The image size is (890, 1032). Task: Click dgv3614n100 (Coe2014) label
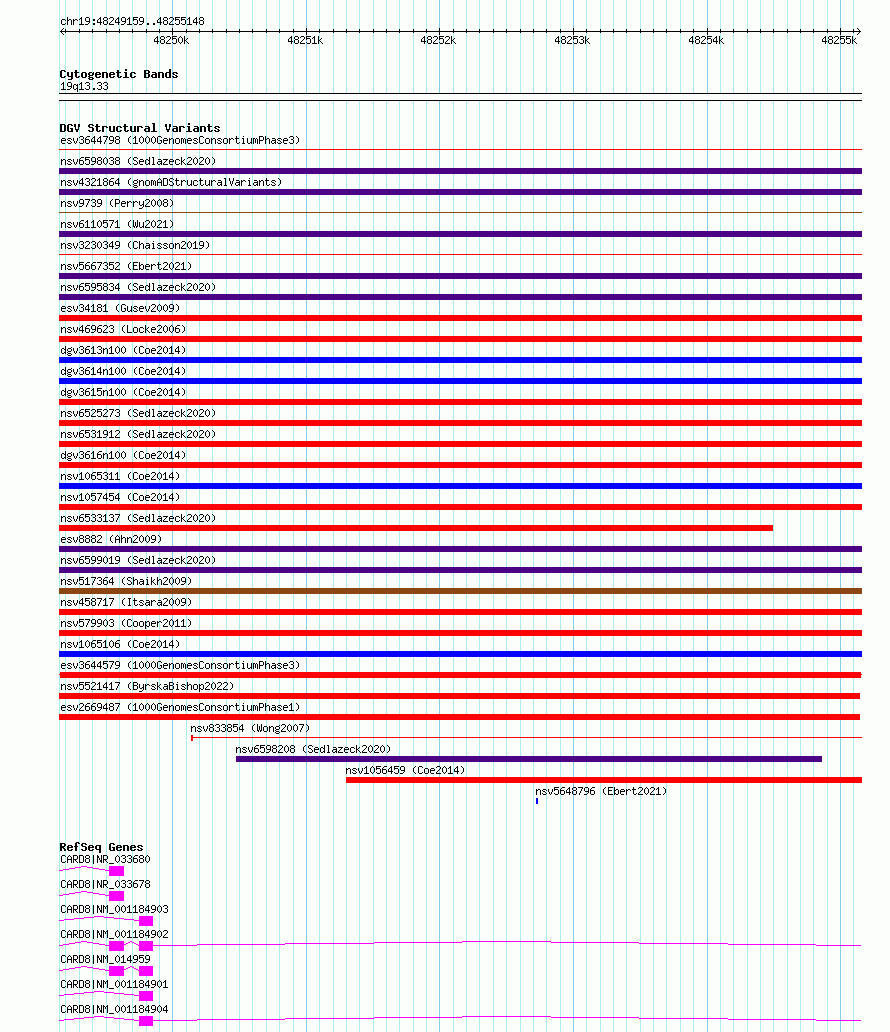point(123,372)
